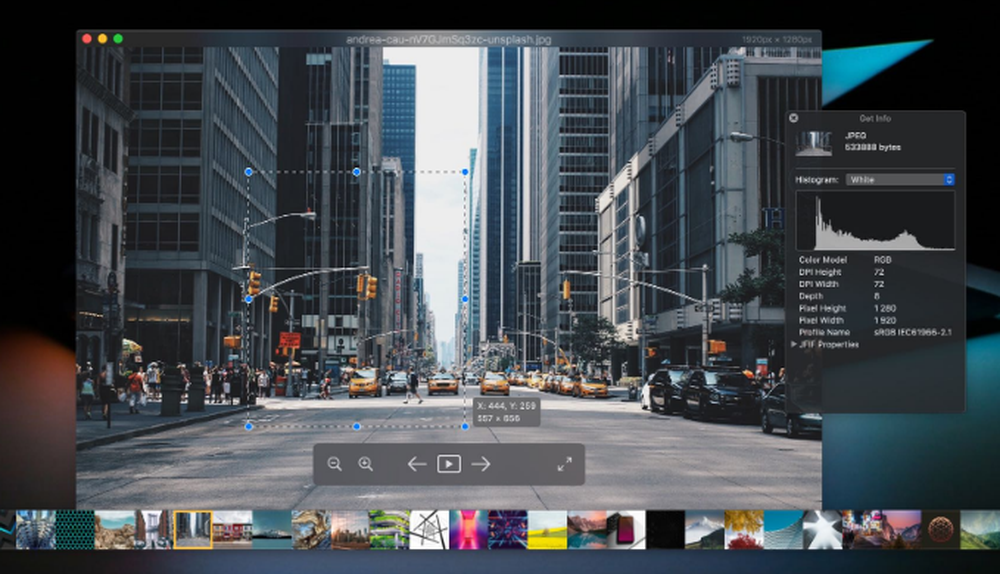
Task: Expand the JFIF Properties disclosure triangle
Action: (x=794, y=344)
